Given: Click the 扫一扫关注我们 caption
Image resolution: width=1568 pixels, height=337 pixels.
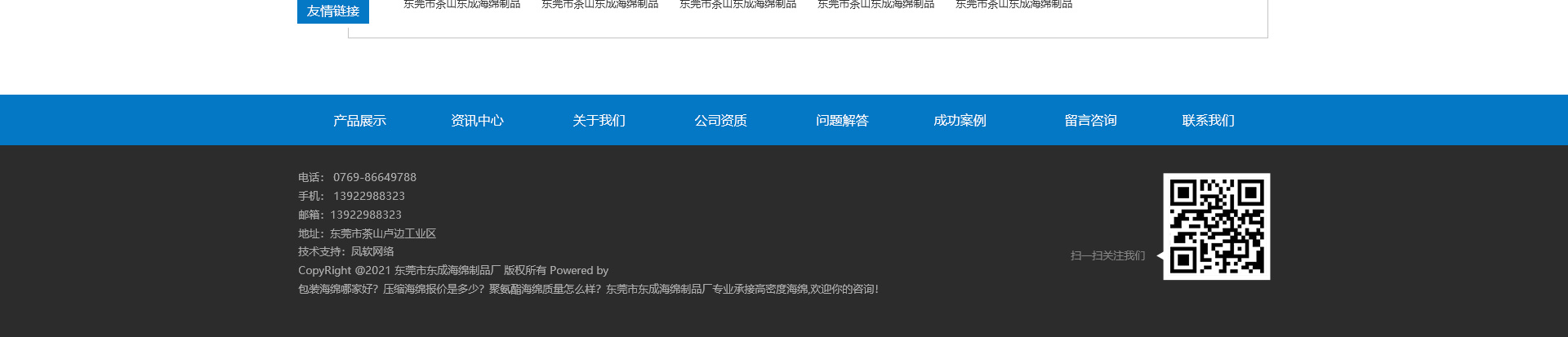Looking at the screenshot, I should (x=1107, y=255).
